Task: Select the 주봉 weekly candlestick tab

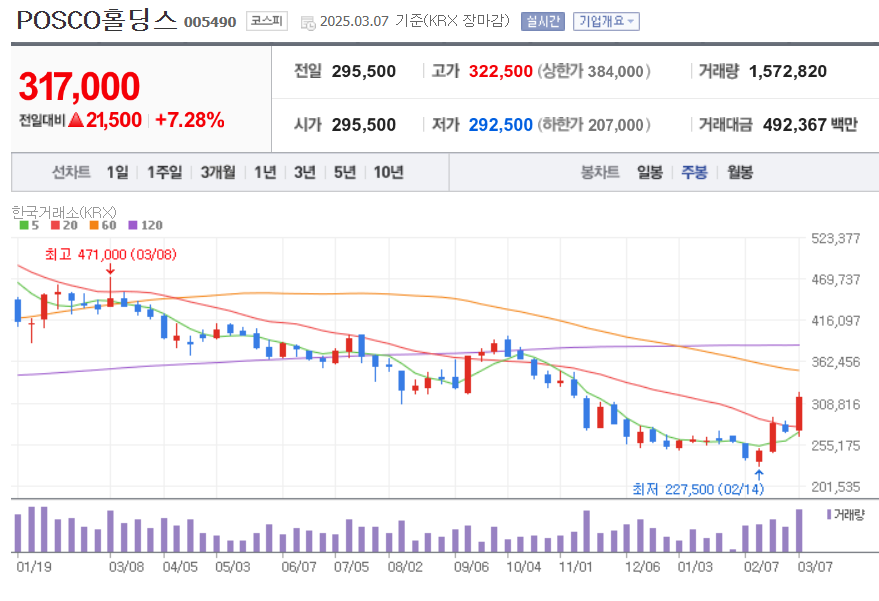Action: pos(694,172)
